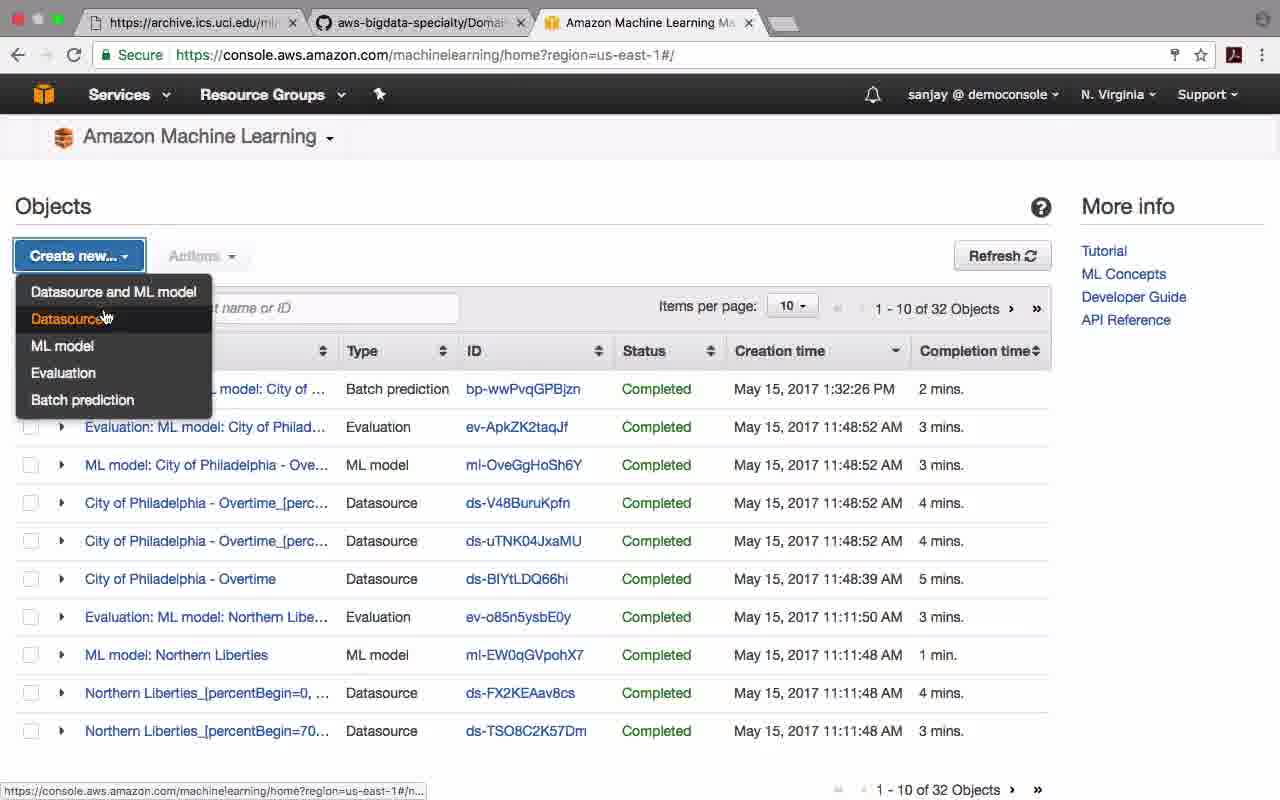Open the Resource Groups dropdown

[x=273, y=95]
